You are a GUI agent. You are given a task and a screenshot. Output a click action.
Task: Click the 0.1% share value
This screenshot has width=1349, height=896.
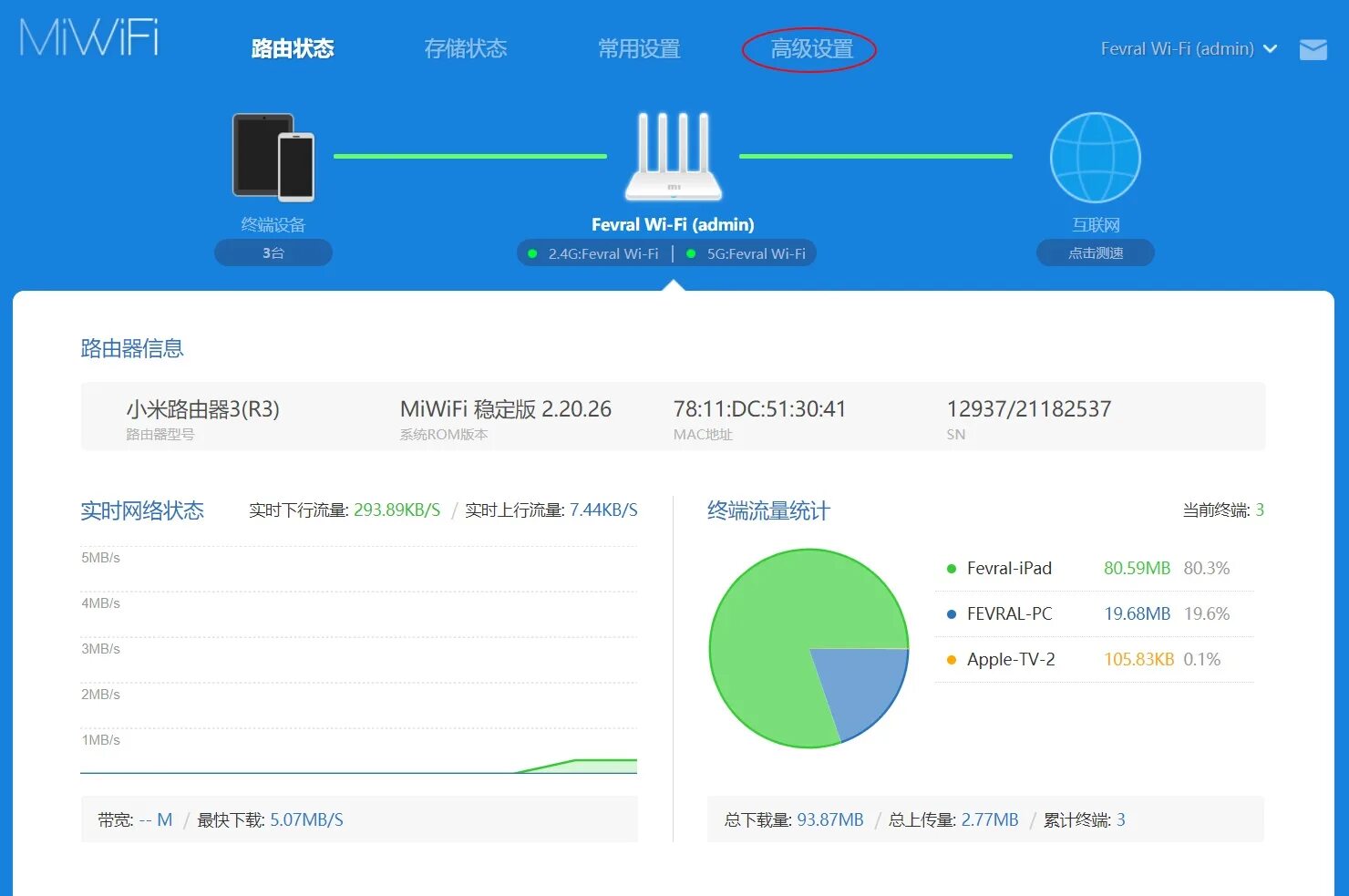click(x=1202, y=660)
